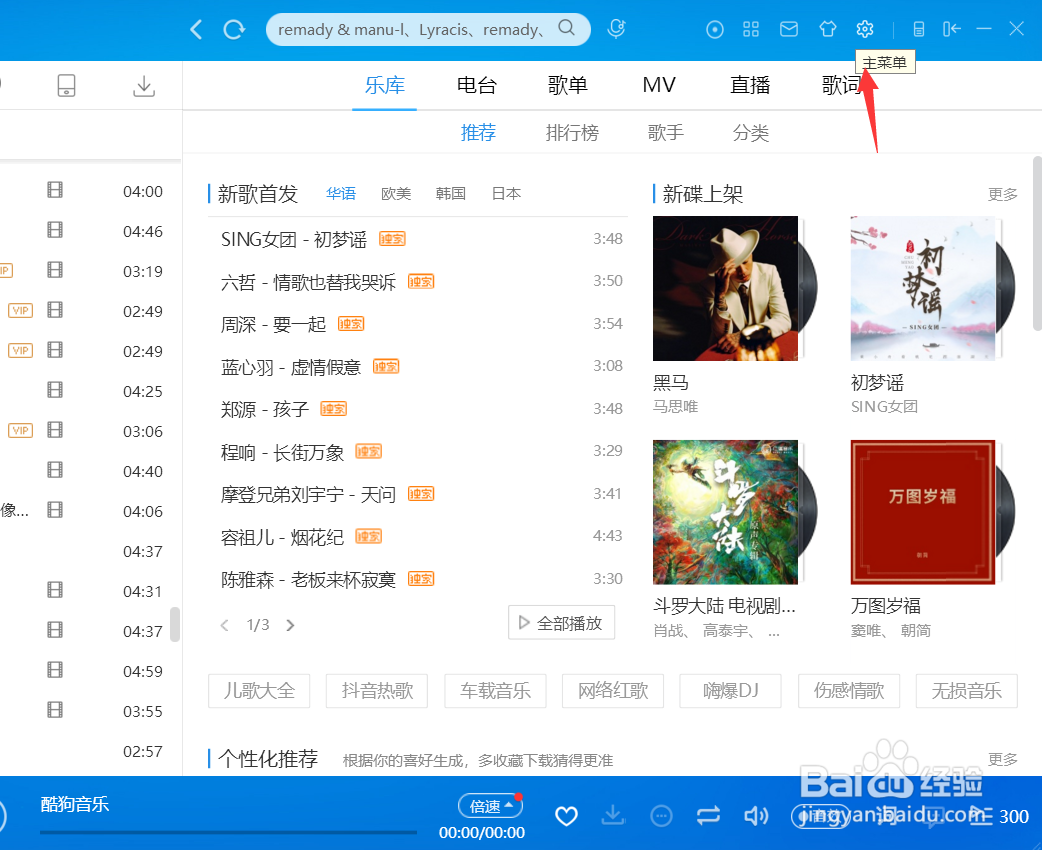Select the 推荐 sub-tab
Screen dimensions: 1042x850
coord(478,133)
